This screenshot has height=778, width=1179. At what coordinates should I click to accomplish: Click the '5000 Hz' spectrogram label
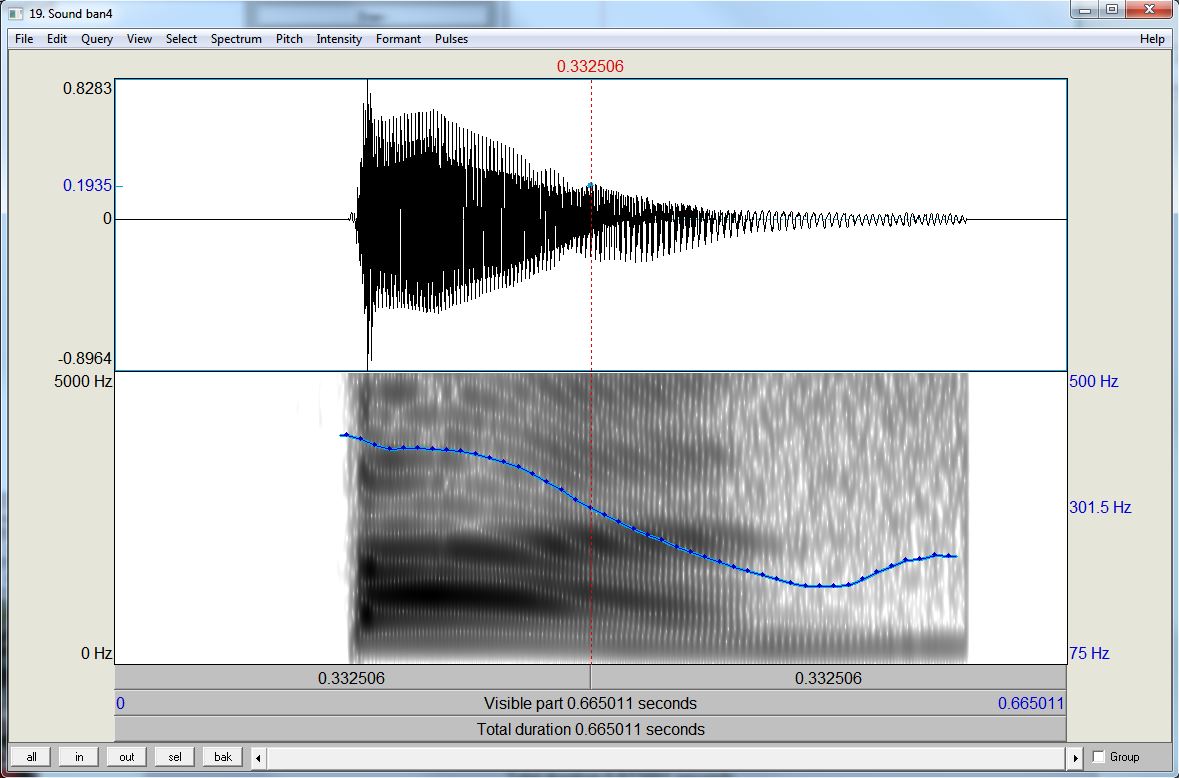tap(83, 381)
